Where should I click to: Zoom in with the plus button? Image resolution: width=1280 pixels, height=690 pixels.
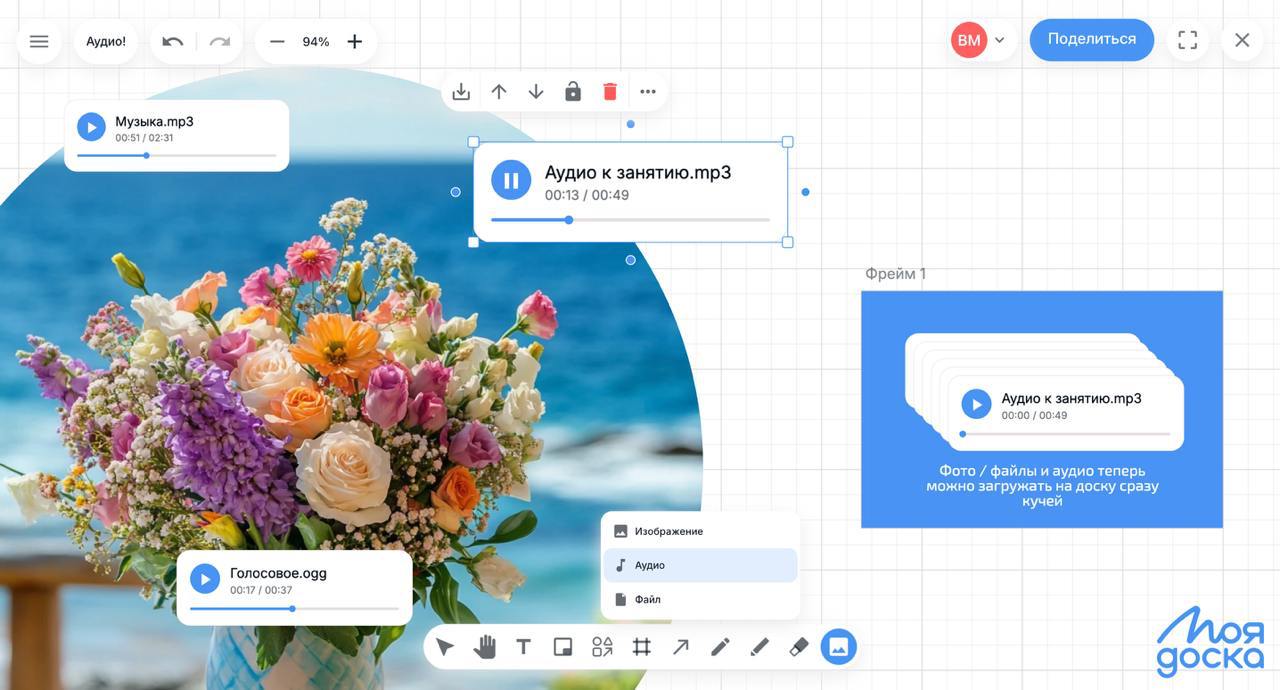(354, 42)
